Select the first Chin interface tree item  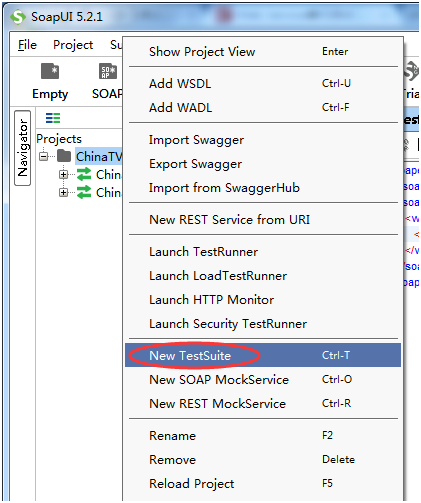point(109,174)
